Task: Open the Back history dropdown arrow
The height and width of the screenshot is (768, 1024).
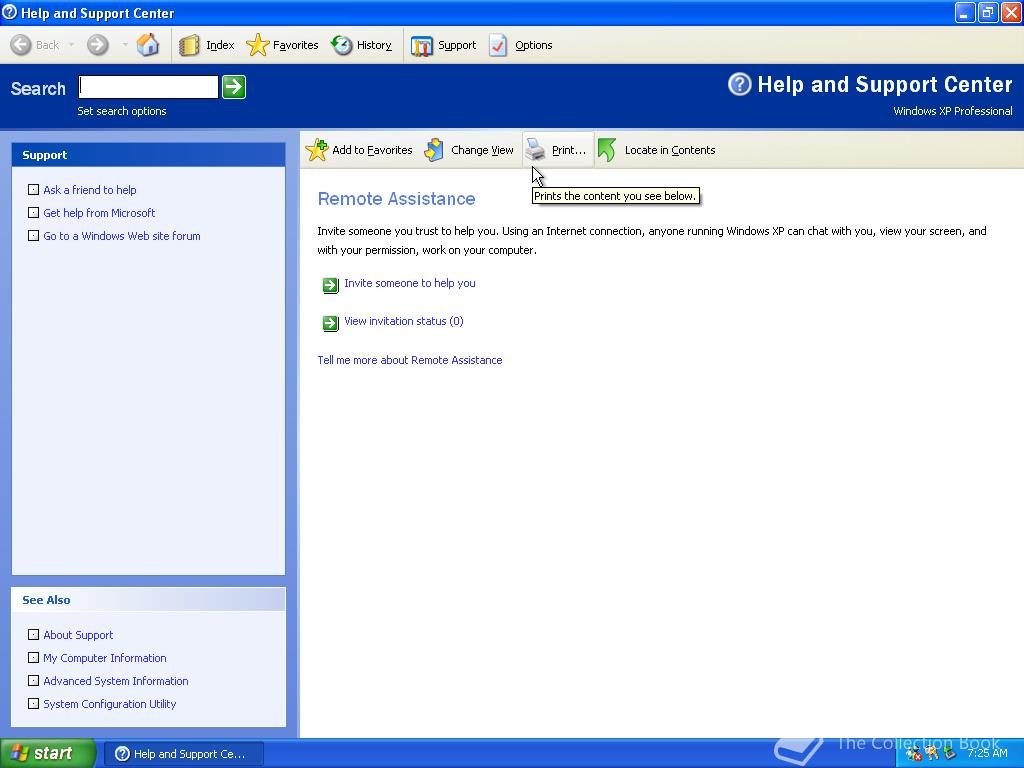Action: 71,45
